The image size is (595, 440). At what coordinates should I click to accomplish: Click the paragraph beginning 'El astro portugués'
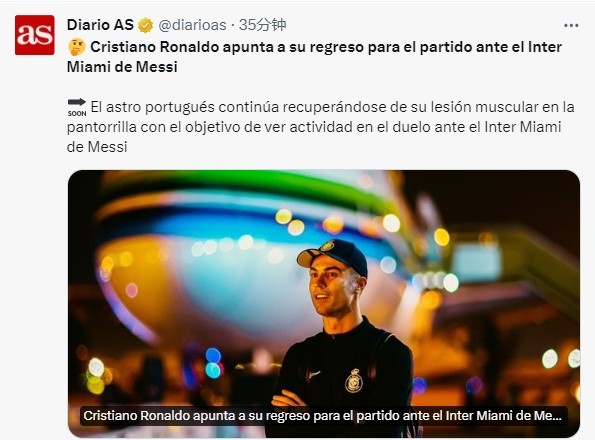coord(321,127)
